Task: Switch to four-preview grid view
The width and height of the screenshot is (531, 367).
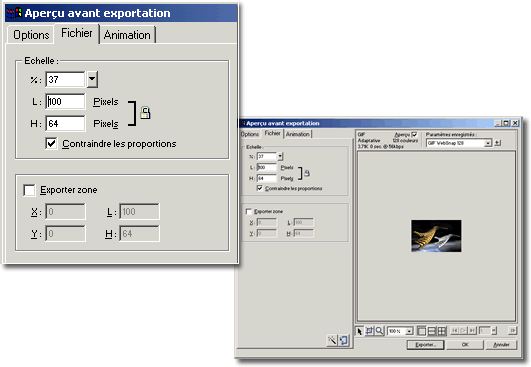Action: click(442, 331)
